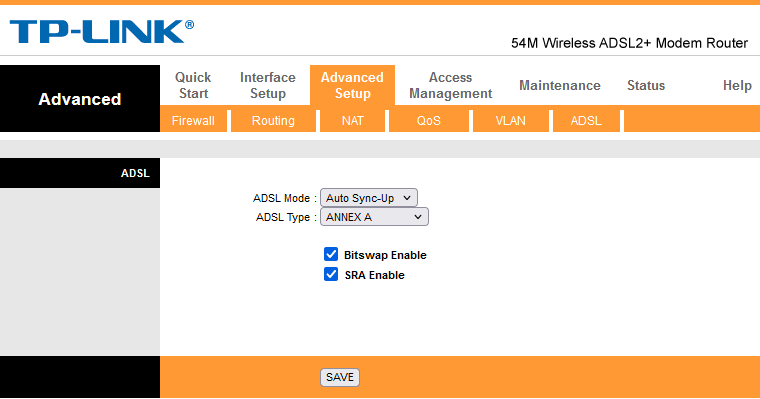The image size is (760, 399).
Task: Open the Status tab
Action: [646, 85]
